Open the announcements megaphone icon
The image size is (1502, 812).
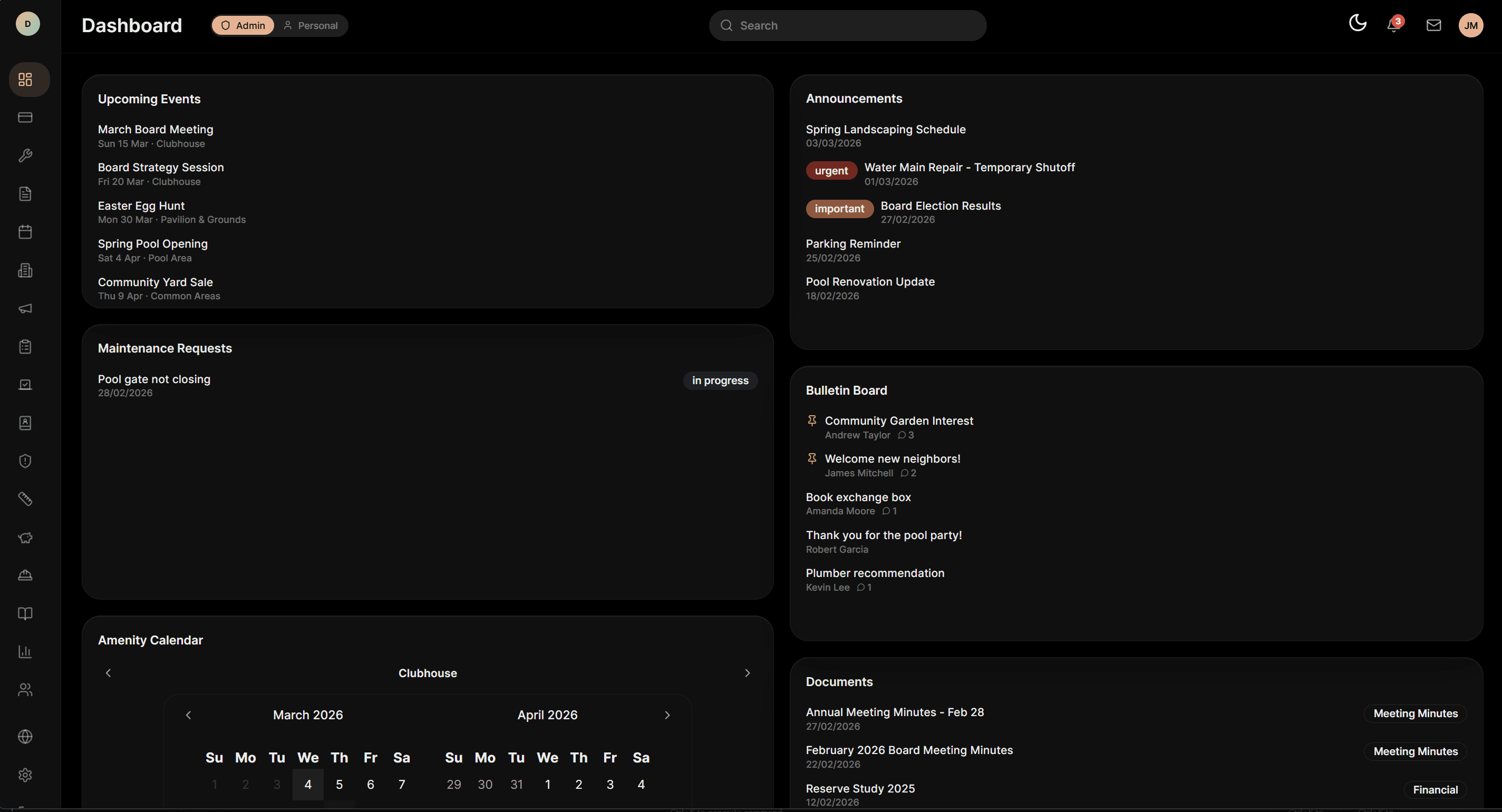[26, 309]
